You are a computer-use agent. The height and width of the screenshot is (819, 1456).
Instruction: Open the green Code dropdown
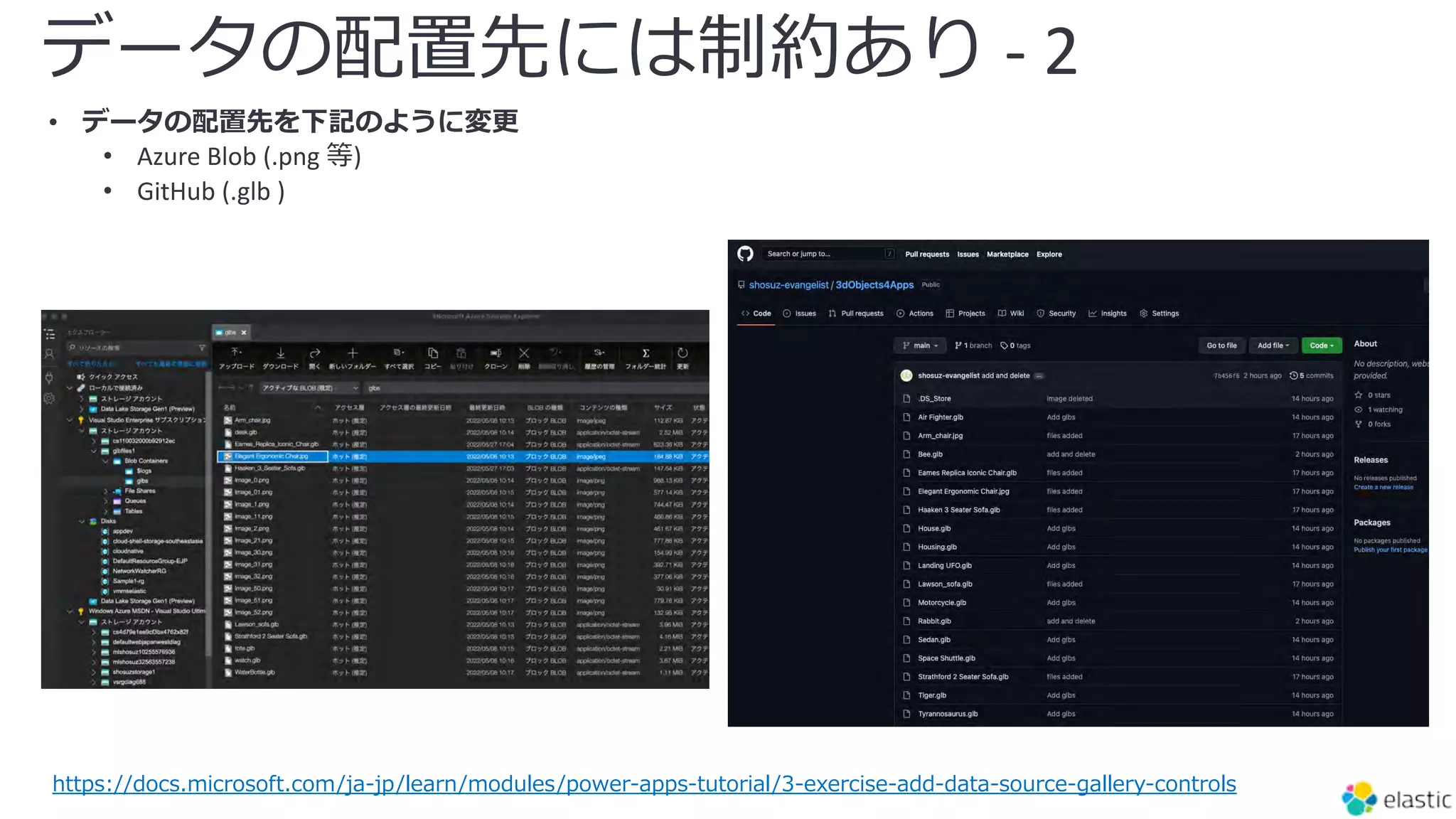tap(1322, 346)
